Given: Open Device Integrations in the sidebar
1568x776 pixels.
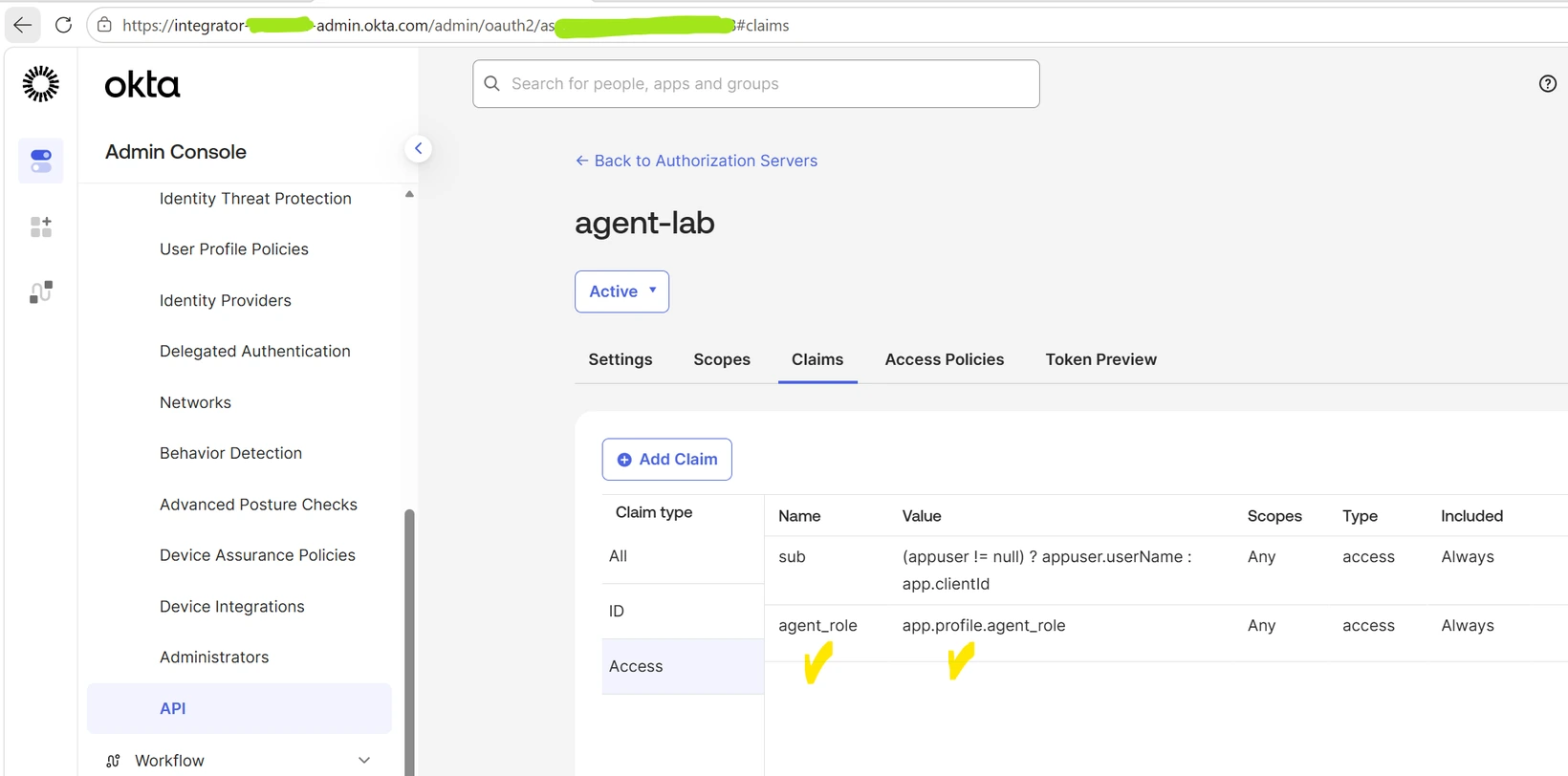Looking at the screenshot, I should pos(232,607).
